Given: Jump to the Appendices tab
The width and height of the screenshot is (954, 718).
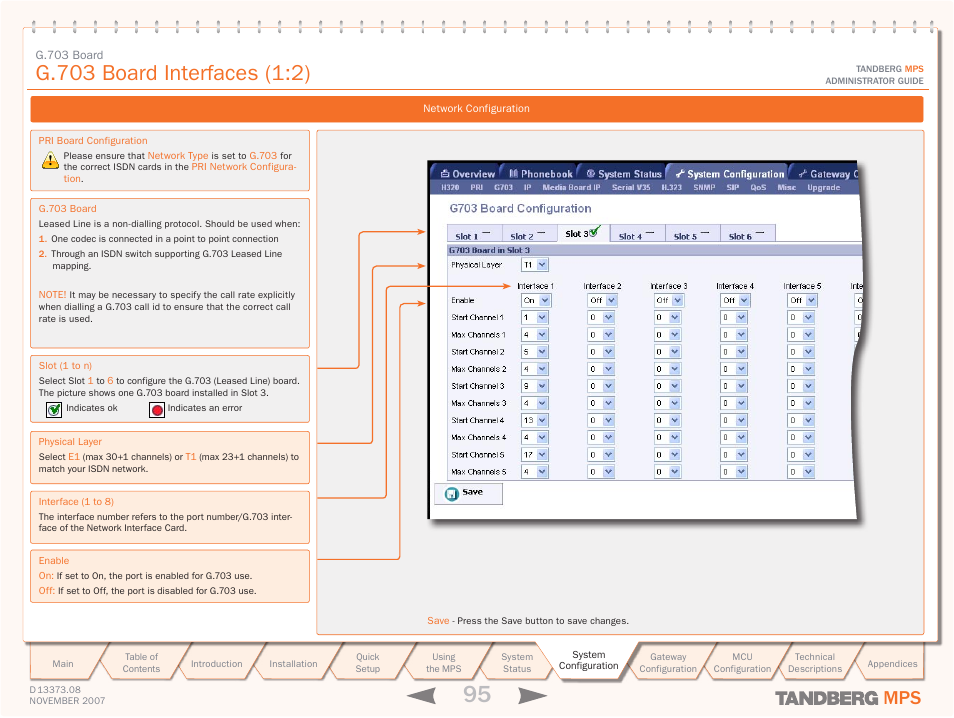Looking at the screenshot, I should pos(892,663).
